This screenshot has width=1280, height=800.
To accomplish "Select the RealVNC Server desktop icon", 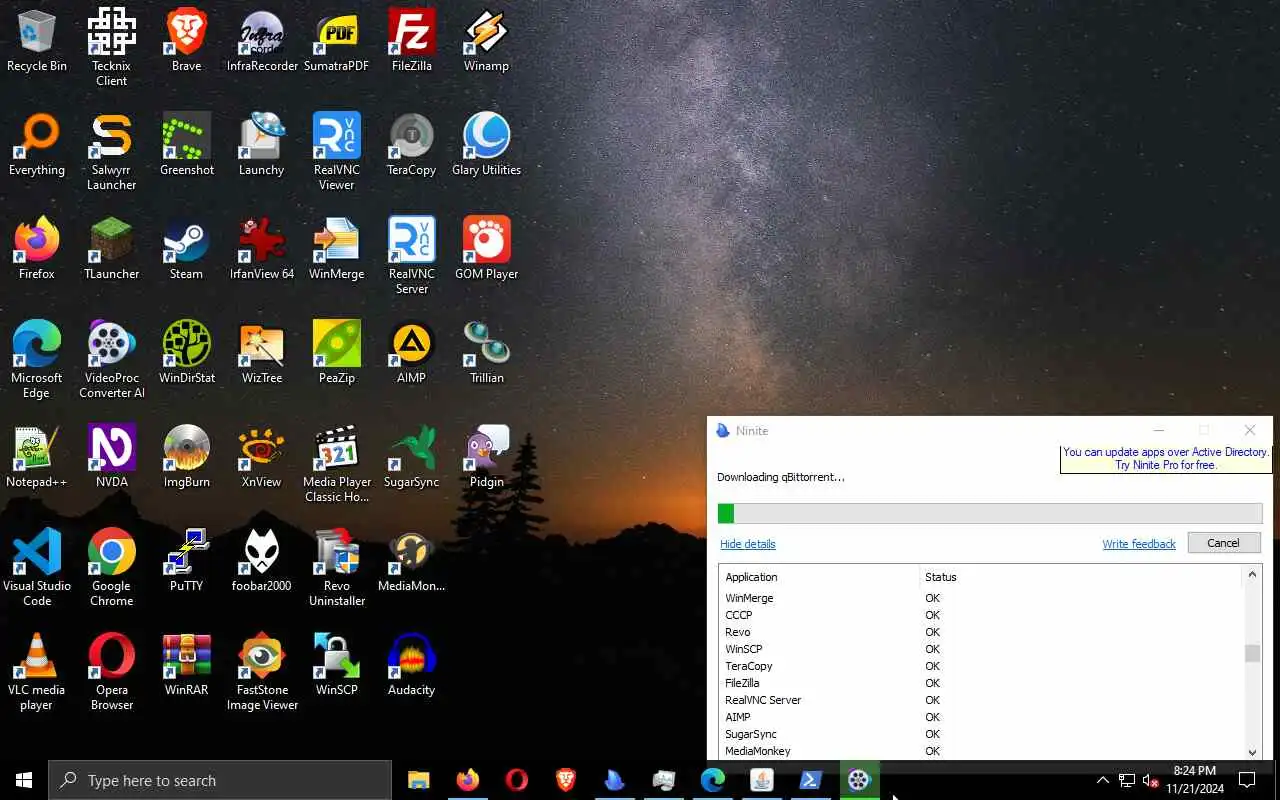I will [411, 256].
